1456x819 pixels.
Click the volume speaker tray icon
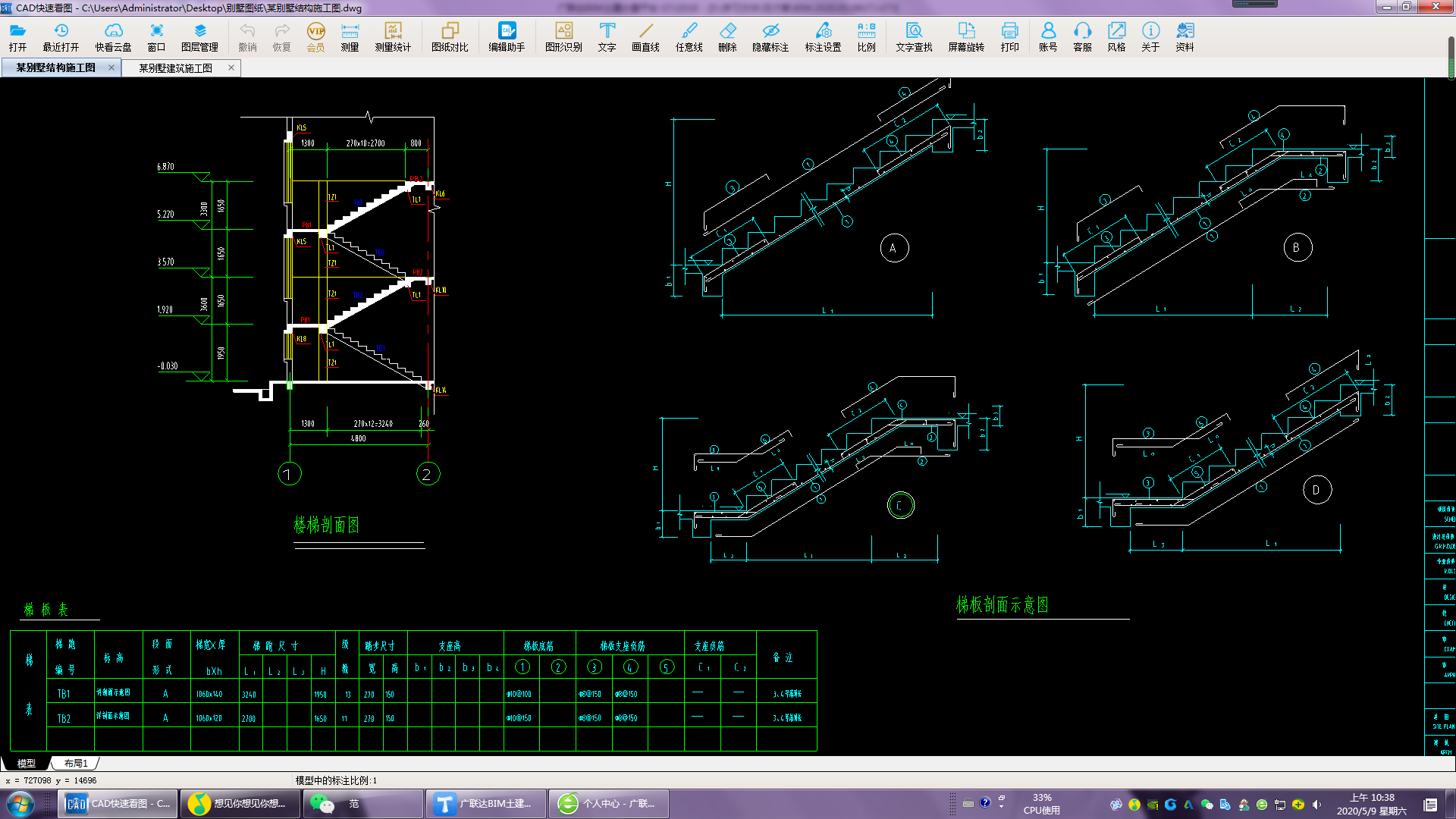click(1316, 805)
